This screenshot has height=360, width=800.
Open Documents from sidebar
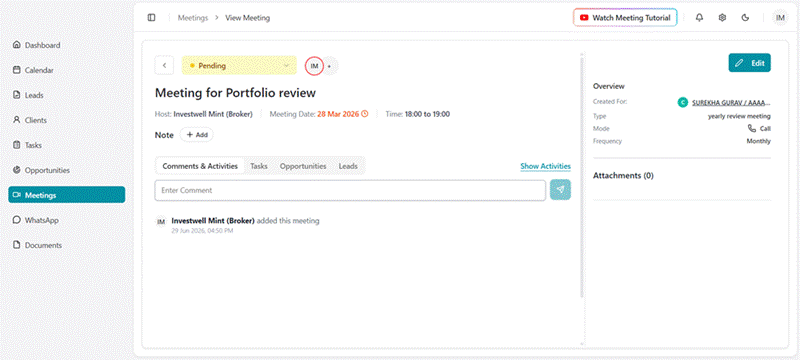pos(66,245)
